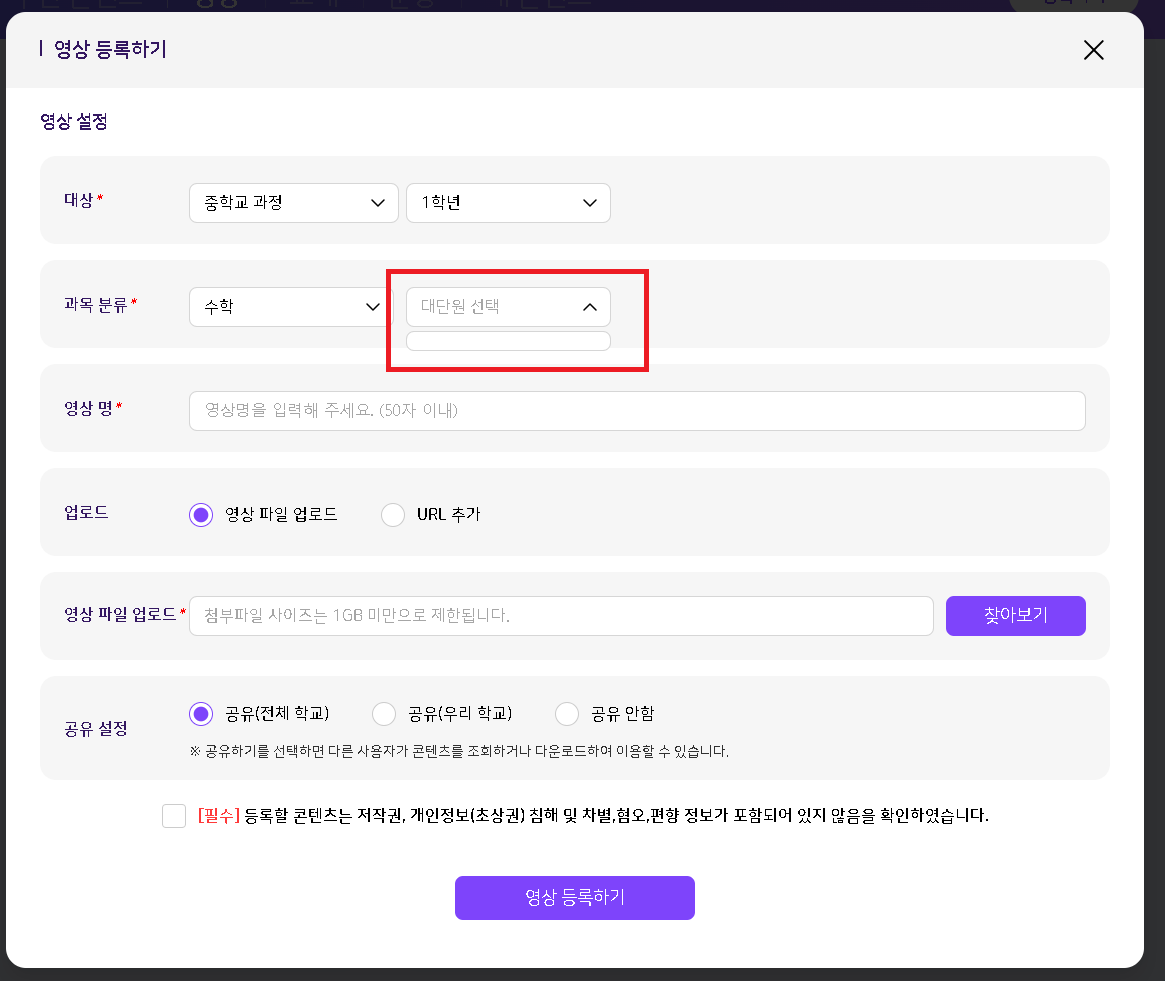Click the empty option list below 대단원 선택
Image resolution: width=1165 pixels, height=981 pixels.
[508, 341]
